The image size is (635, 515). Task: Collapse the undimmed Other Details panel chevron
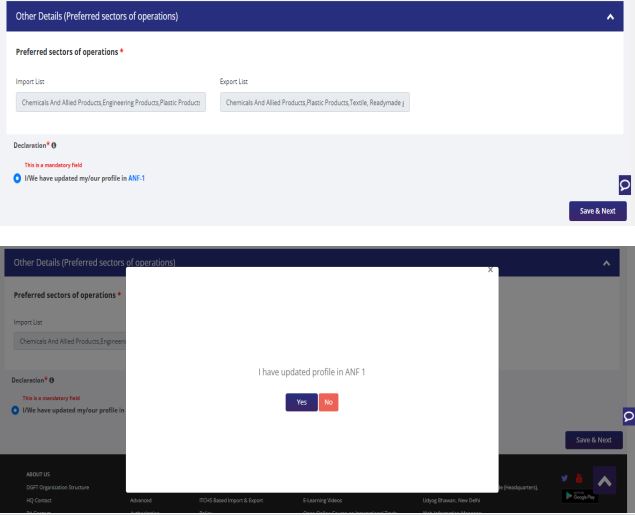tap(610, 17)
